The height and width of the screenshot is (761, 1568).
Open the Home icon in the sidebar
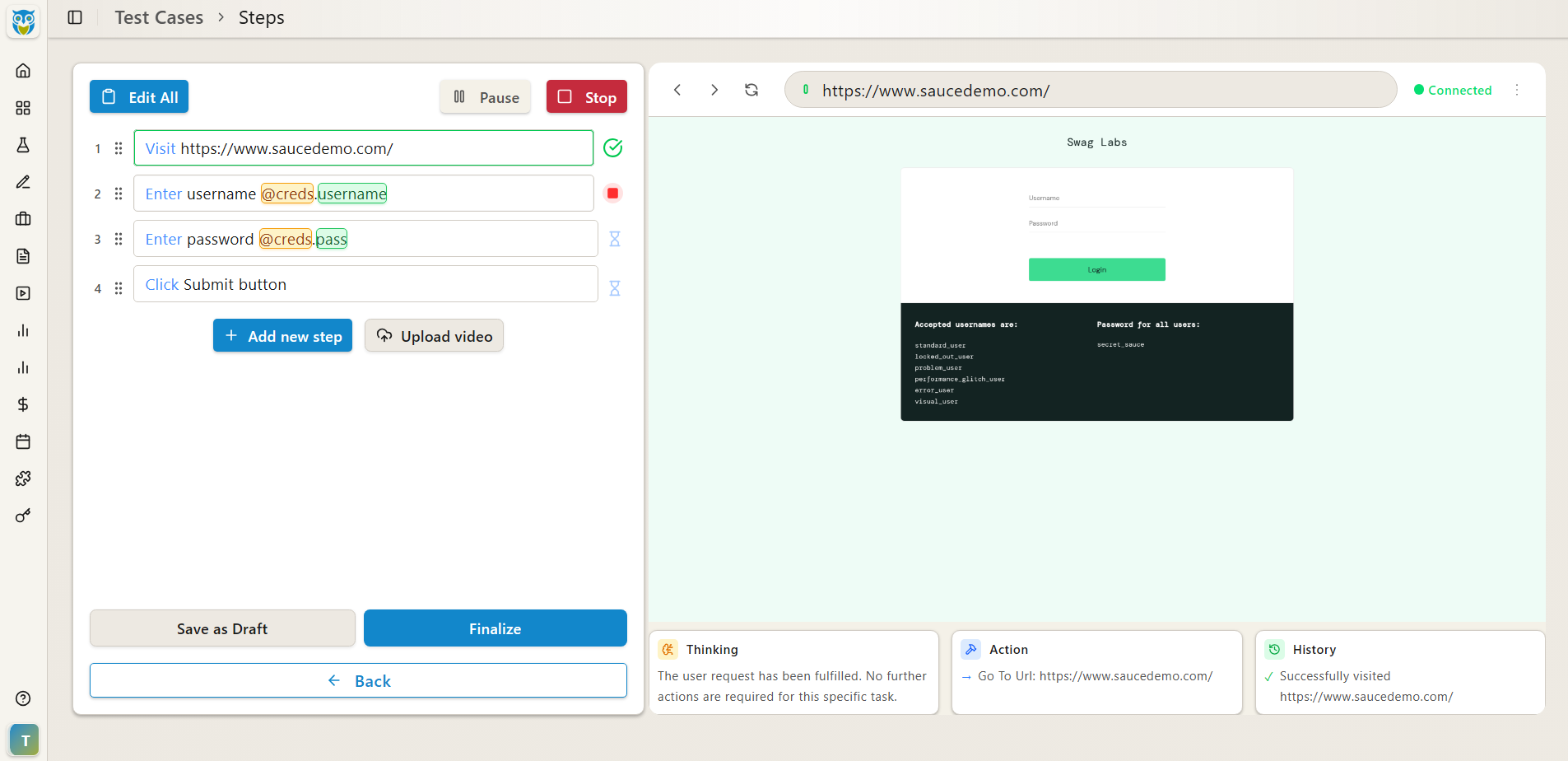(x=23, y=70)
